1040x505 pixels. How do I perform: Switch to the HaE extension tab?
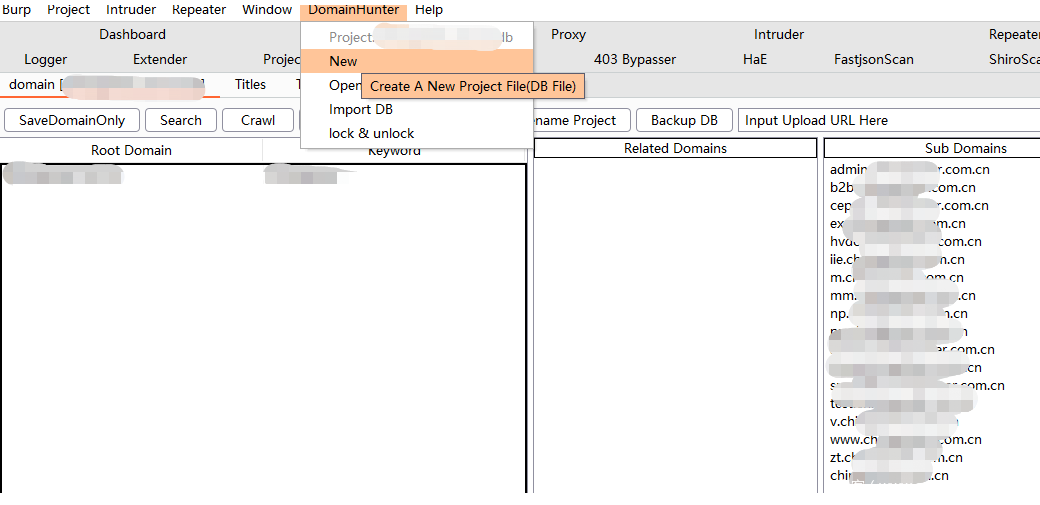click(x=755, y=60)
